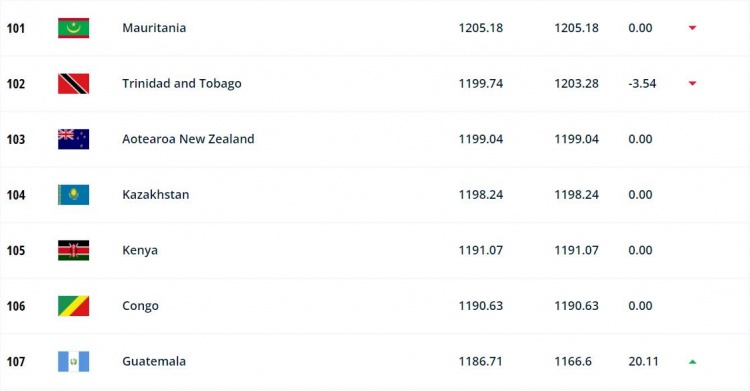The height and width of the screenshot is (391, 750).
Task: Click the Congo flag icon
Action: point(73,306)
